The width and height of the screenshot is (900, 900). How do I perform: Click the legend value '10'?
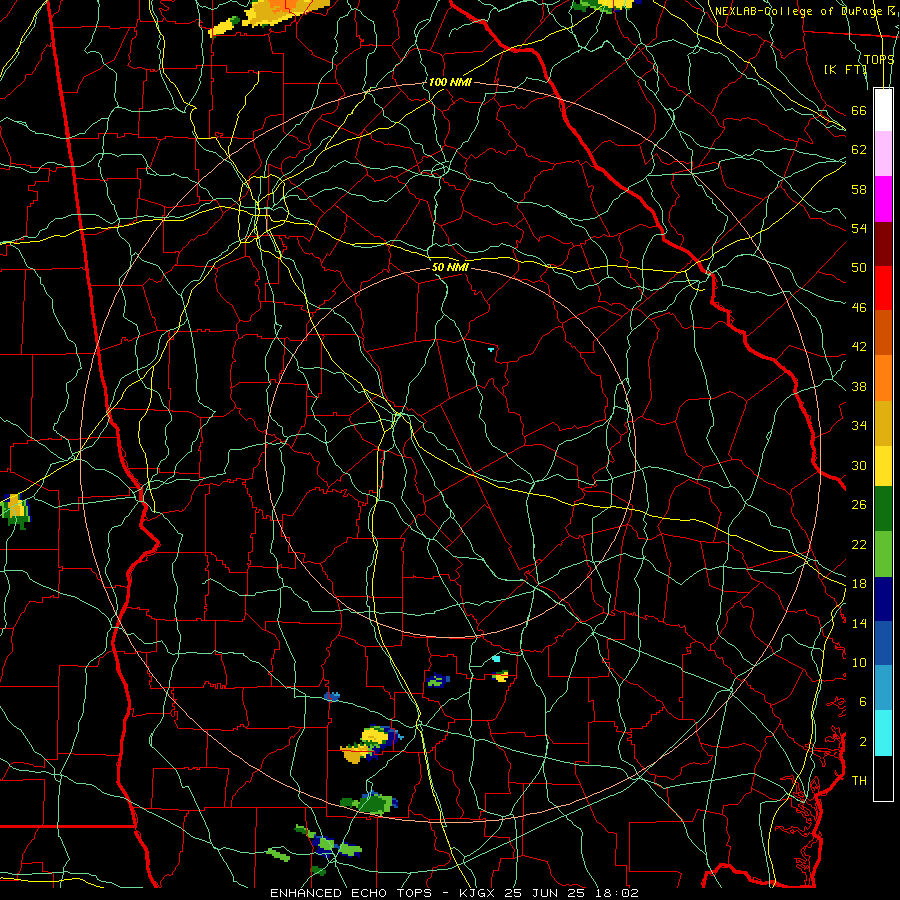[859, 662]
